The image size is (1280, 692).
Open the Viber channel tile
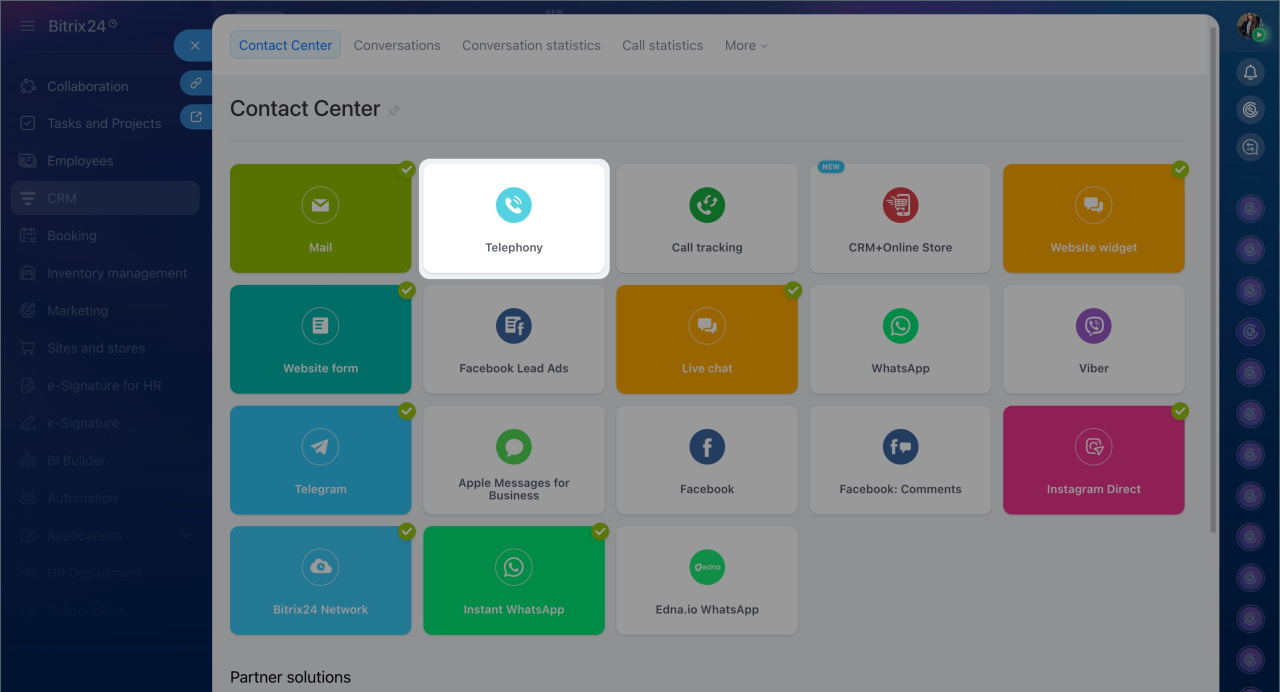coord(1093,339)
